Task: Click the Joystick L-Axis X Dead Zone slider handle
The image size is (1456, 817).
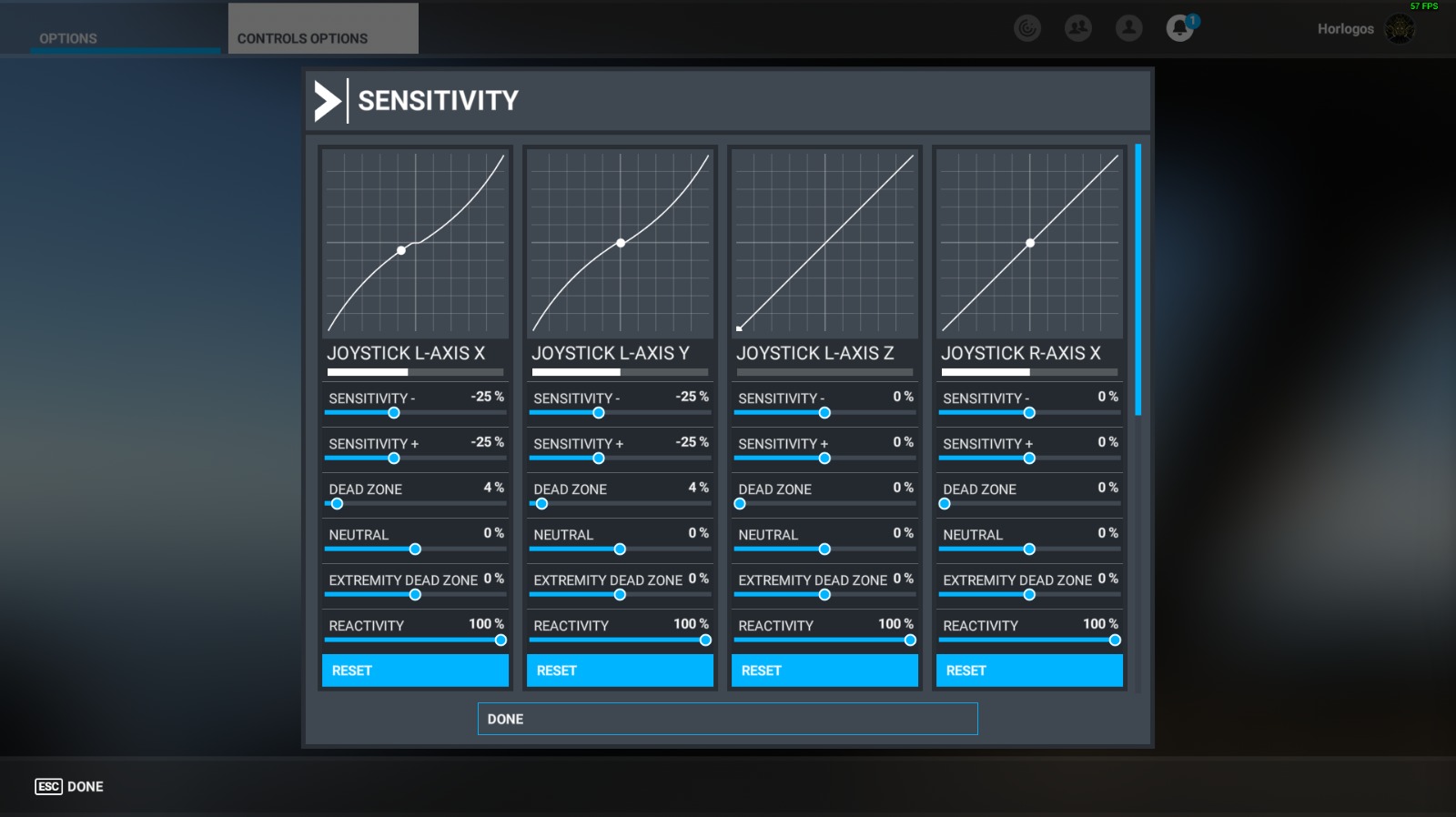Action: pyautogui.click(x=337, y=504)
